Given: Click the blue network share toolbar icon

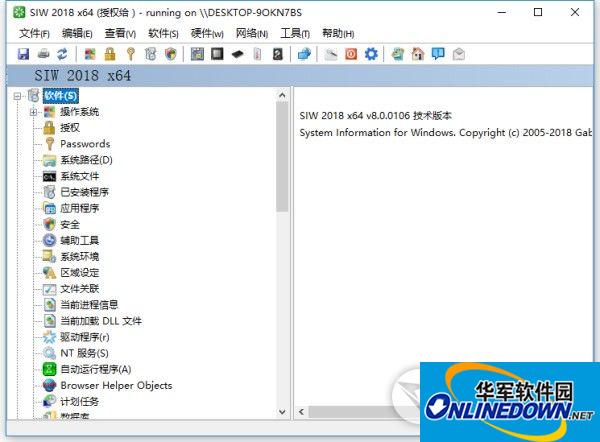Looking at the screenshot, I should (304, 54).
